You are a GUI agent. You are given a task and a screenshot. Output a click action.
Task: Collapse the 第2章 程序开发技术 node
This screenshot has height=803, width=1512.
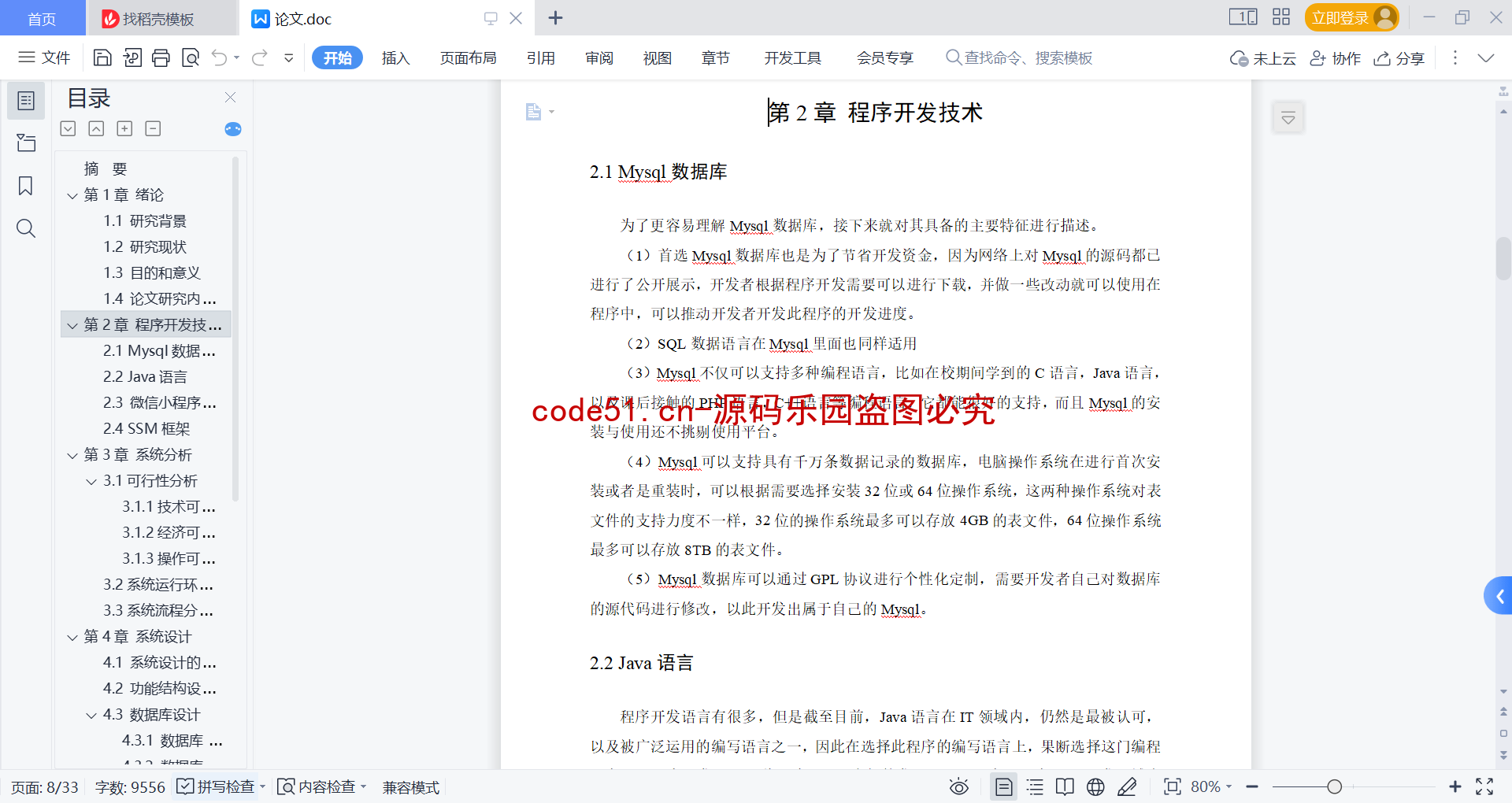point(72,325)
